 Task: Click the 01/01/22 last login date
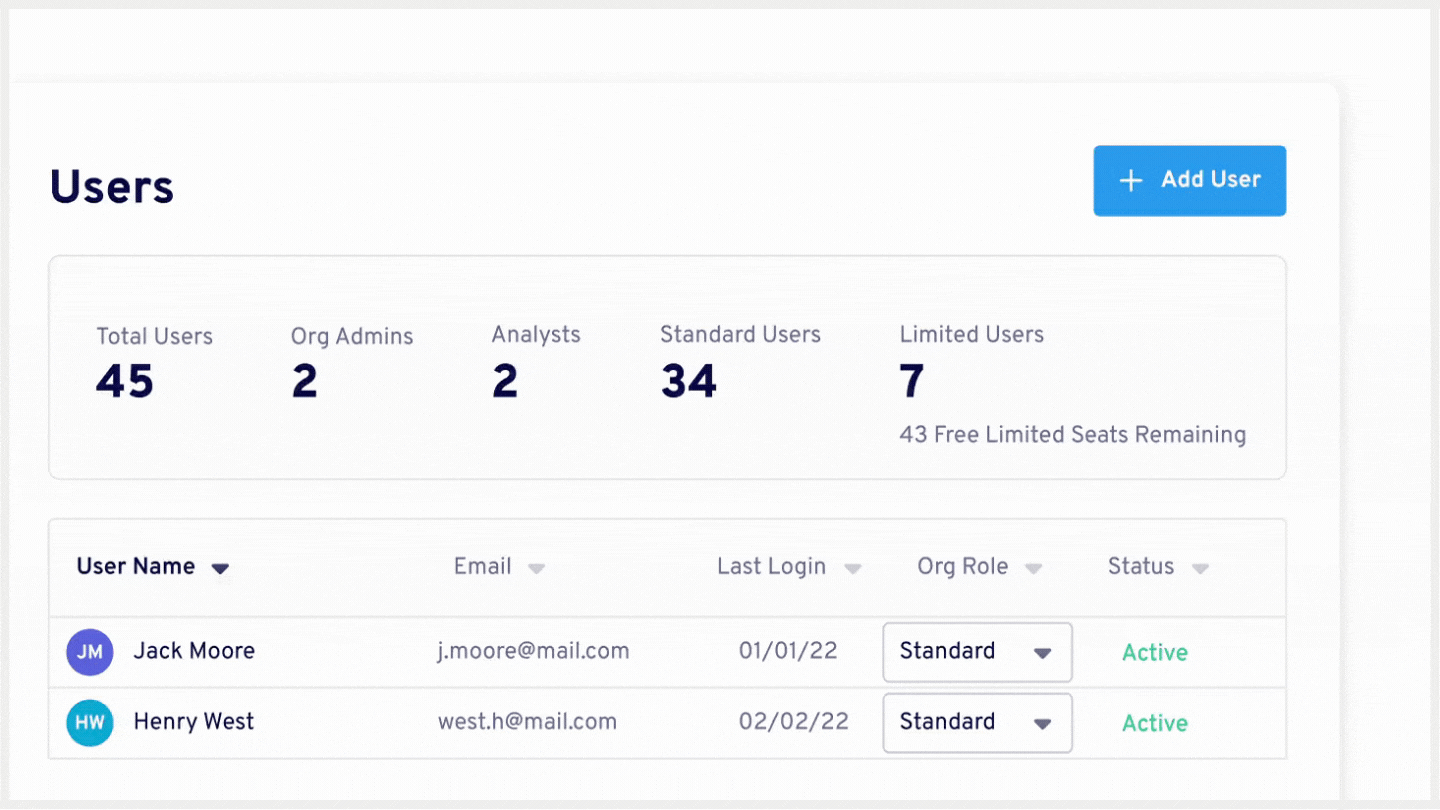788,651
